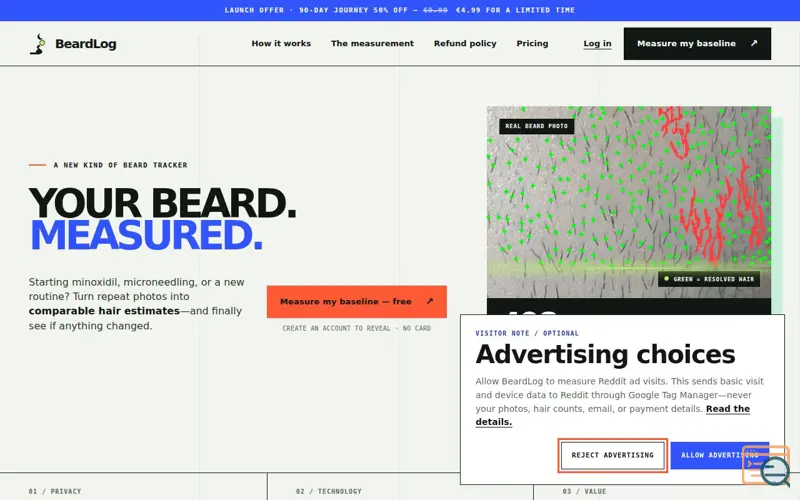This screenshot has width=800, height=500.
Task: Open the Pricing page
Action: (x=532, y=43)
